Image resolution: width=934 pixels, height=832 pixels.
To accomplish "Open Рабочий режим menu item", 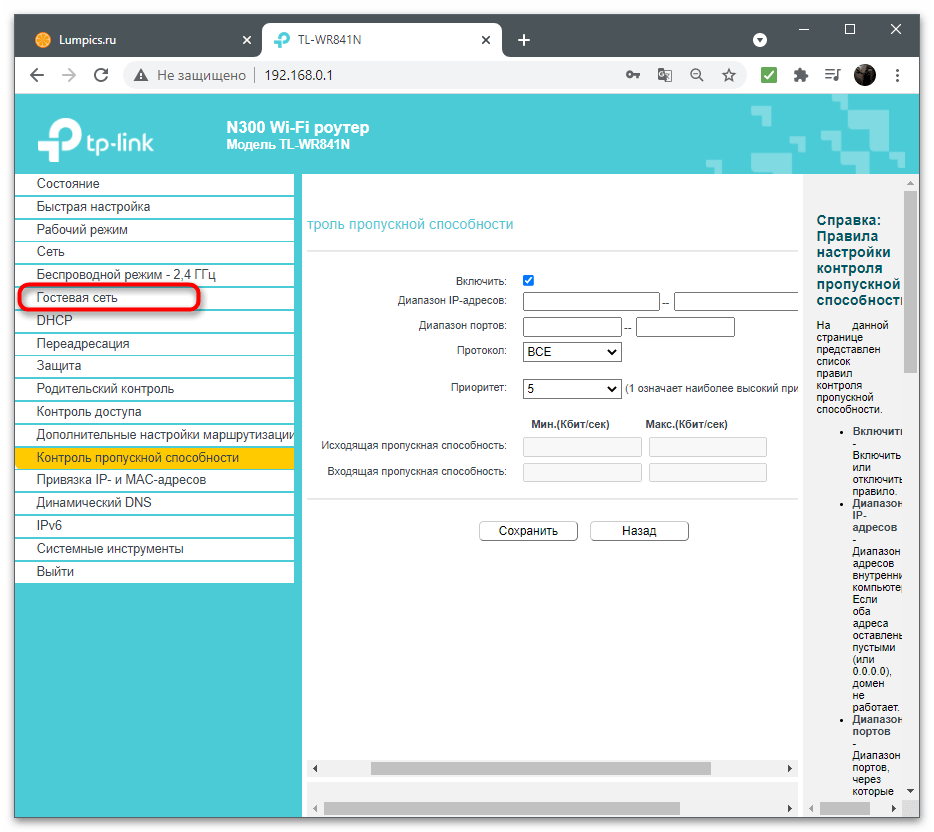I will click(154, 229).
